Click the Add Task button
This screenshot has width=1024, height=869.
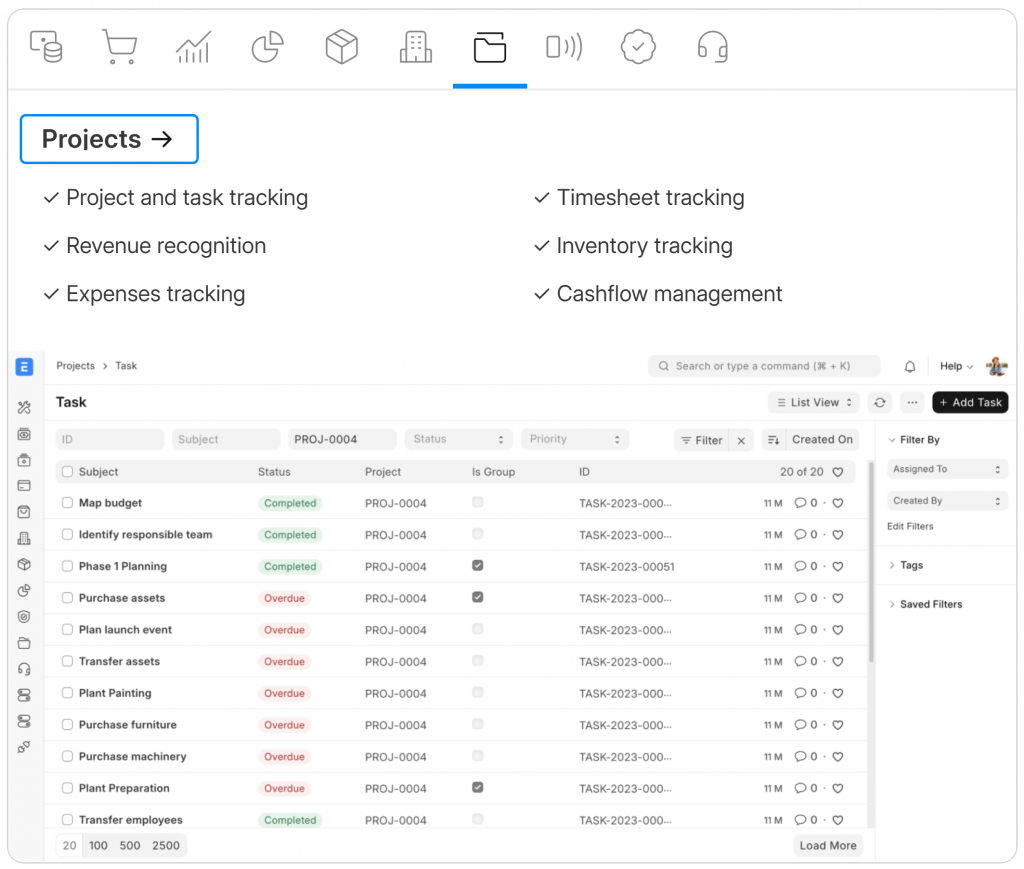[970, 402]
